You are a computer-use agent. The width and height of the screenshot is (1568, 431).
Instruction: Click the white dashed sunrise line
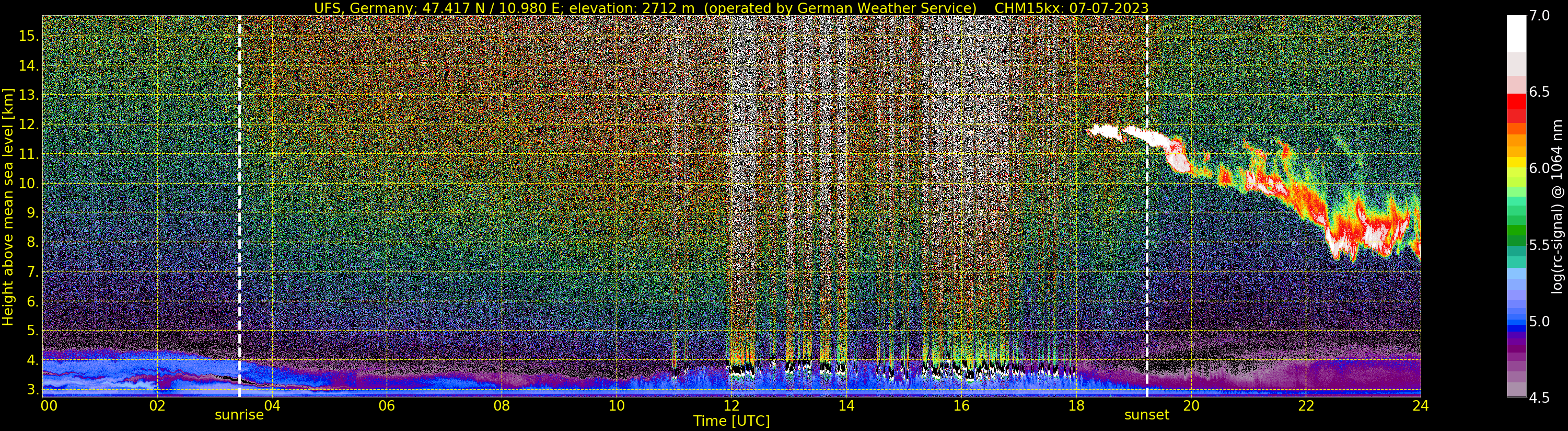coord(239,206)
